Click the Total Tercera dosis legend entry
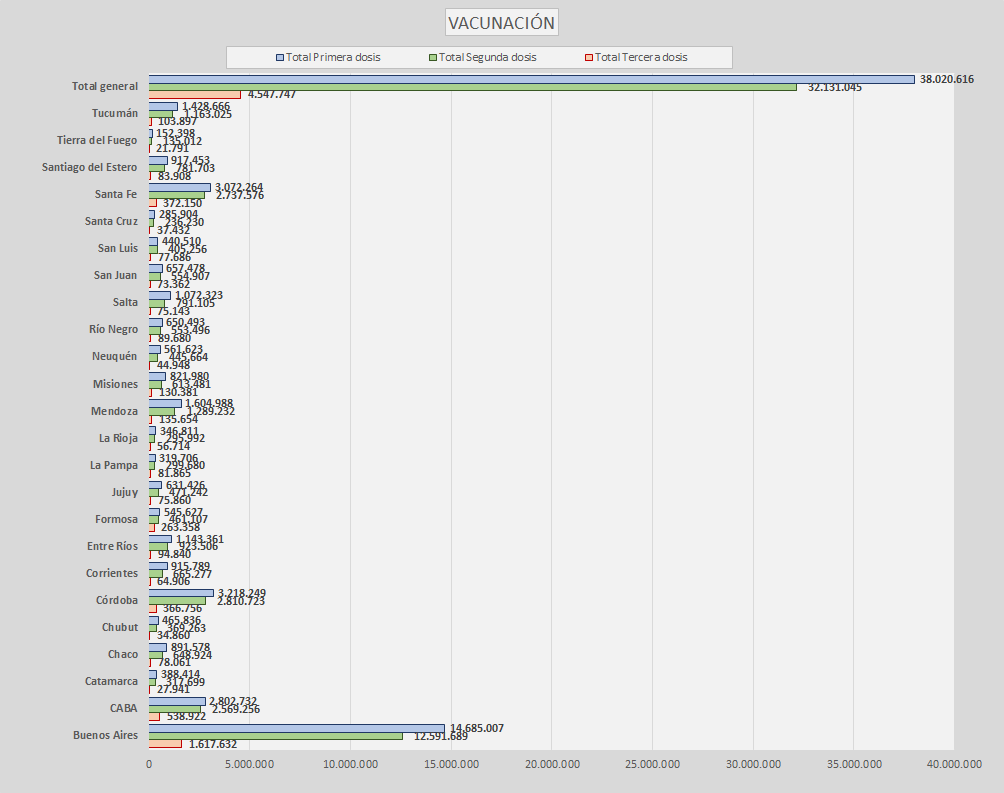Screen dimensions: 1004x793 point(636,57)
